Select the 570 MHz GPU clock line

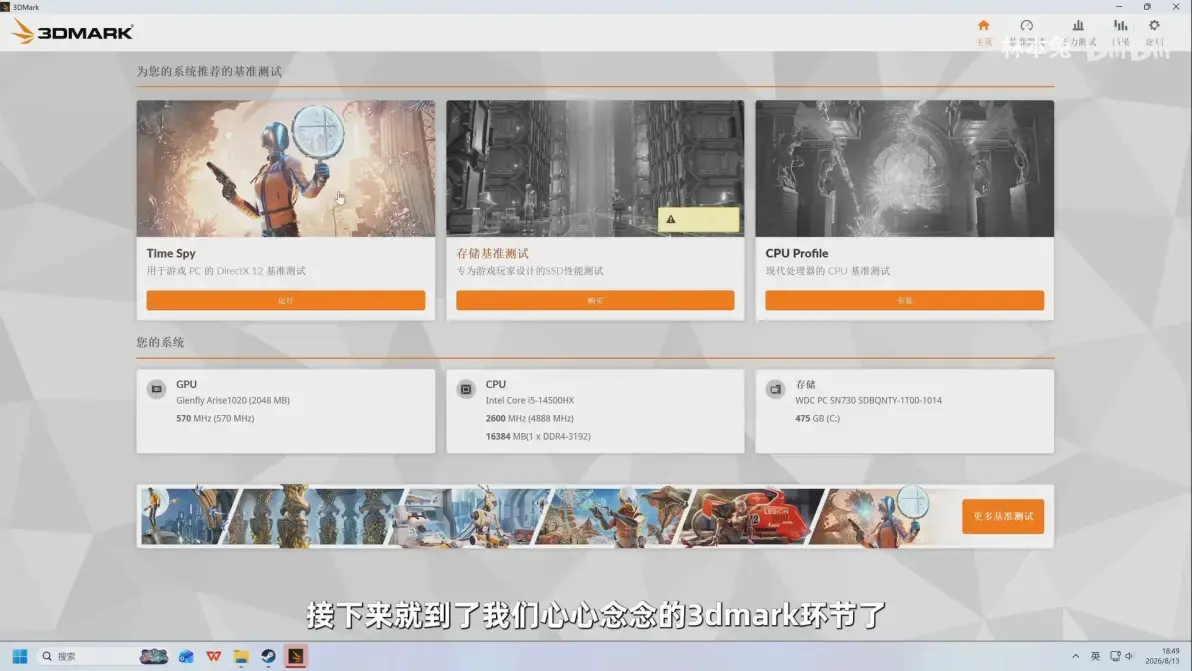coord(215,418)
